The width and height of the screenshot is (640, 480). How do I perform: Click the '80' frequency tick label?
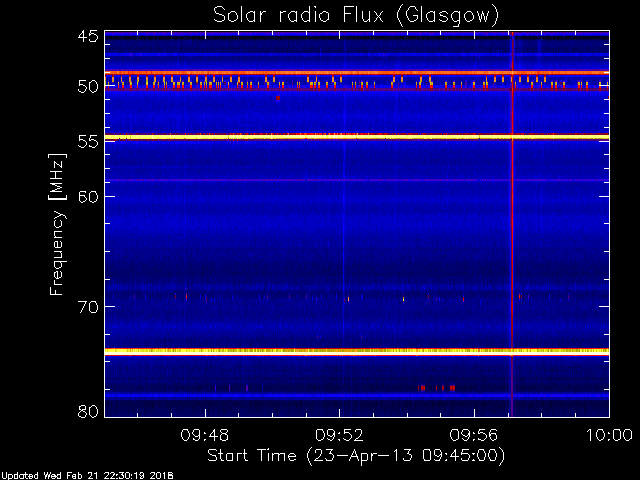[88, 411]
